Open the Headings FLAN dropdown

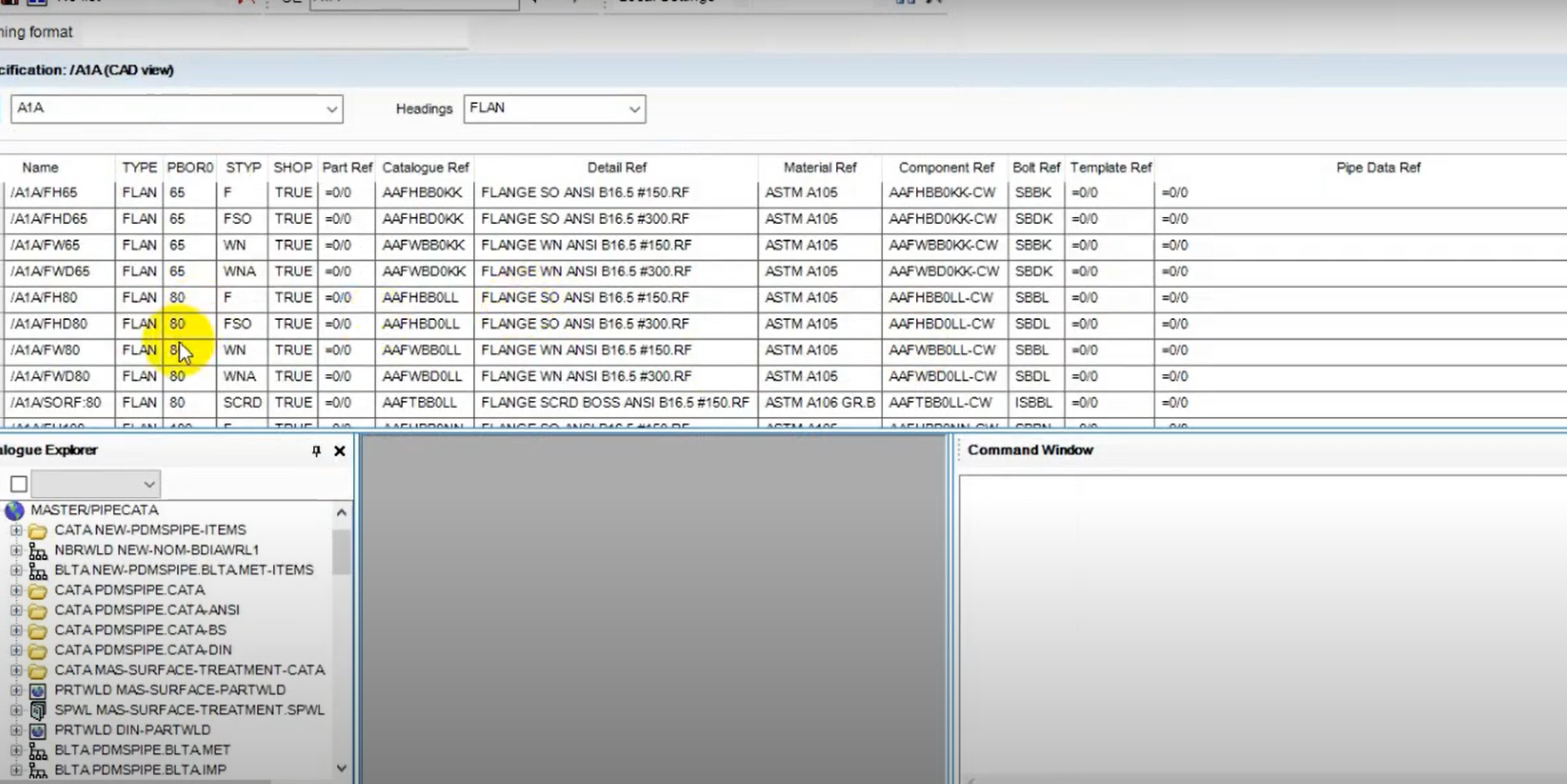[634, 109]
